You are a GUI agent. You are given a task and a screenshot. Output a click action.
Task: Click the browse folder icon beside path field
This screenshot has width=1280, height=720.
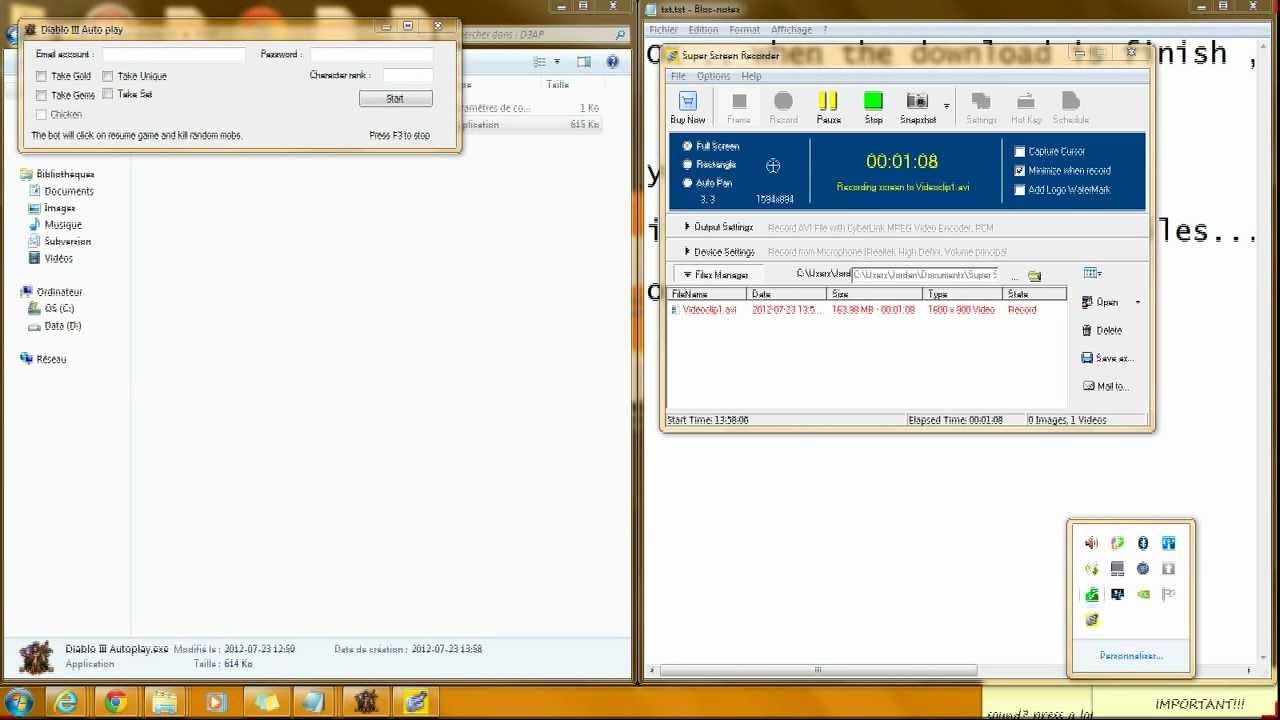(x=1034, y=275)
